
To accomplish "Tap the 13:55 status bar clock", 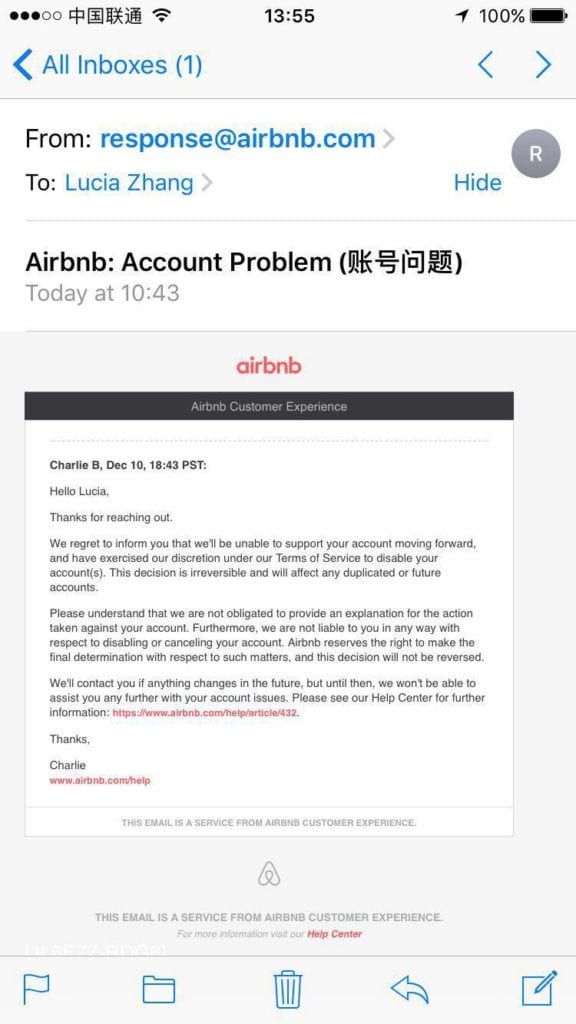I will point(289,16).
